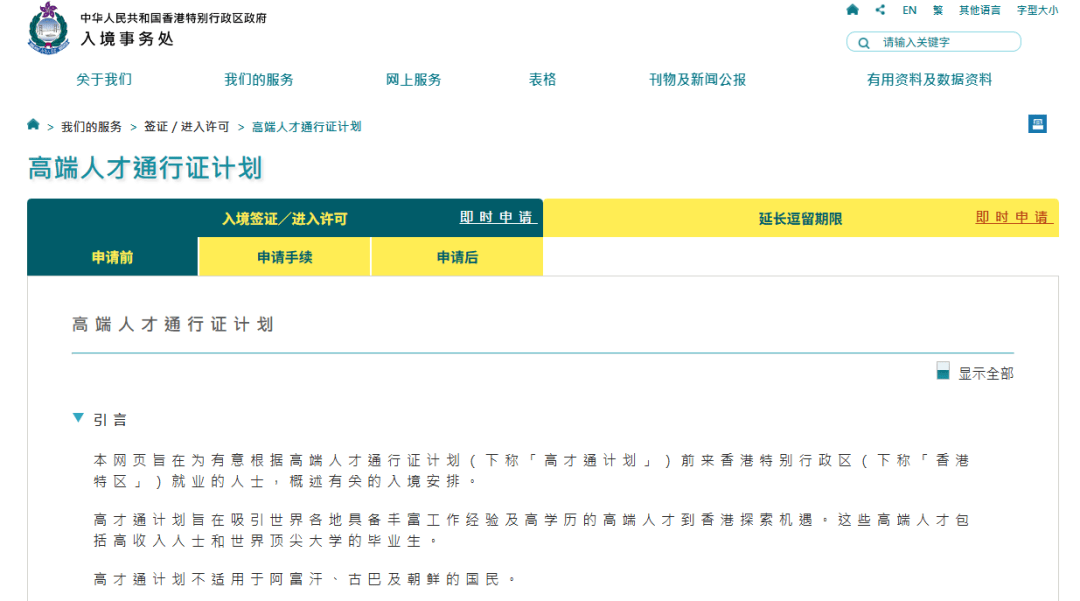
Task: Toggle the 显示全部 show-all icon
Action: point(942,371)
